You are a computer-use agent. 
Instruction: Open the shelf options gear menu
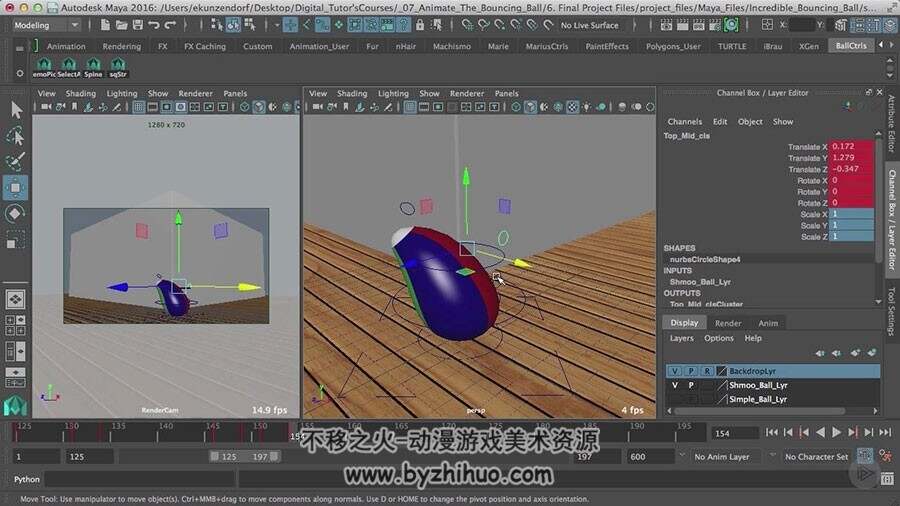(x=20, y=73)
